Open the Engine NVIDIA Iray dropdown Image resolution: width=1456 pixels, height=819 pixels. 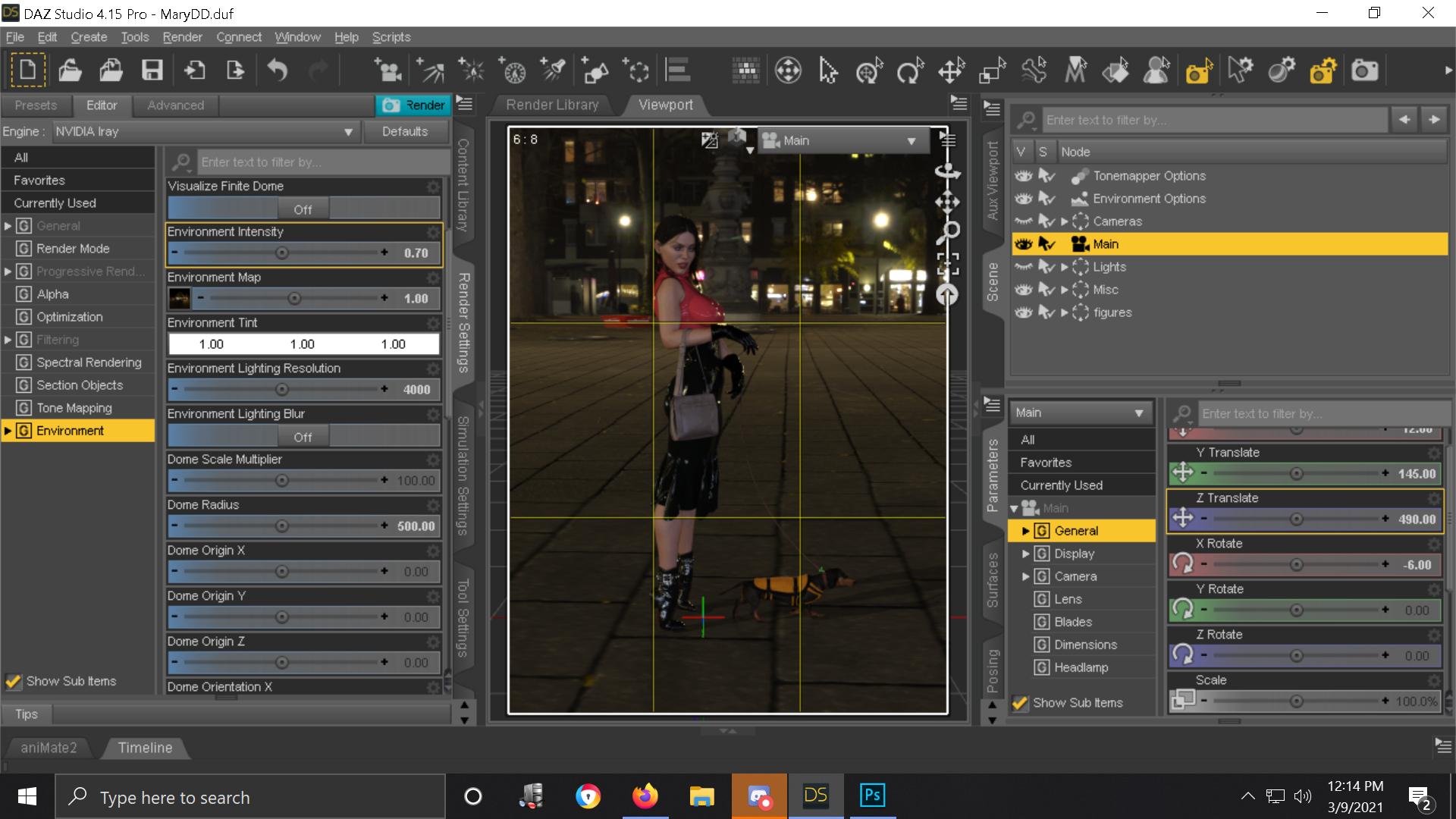coord(205,131)
